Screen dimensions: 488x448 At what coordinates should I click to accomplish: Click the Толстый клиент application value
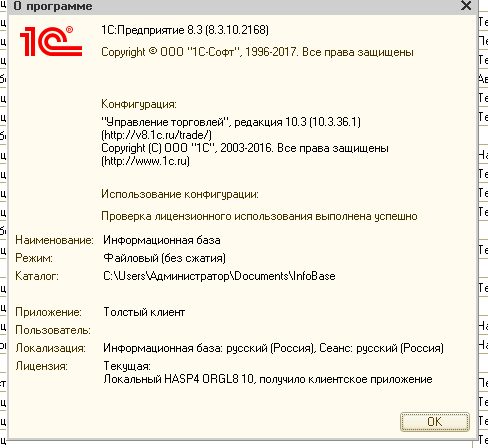click(x=144, y=312)
